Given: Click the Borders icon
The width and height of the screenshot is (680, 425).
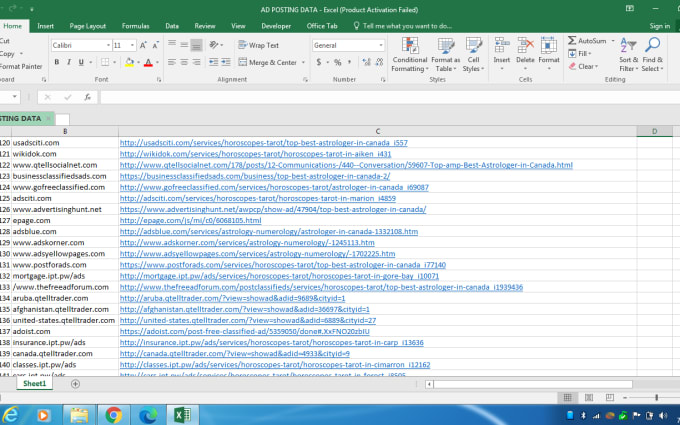Looking at the screenshot, I should coord(105,62).
